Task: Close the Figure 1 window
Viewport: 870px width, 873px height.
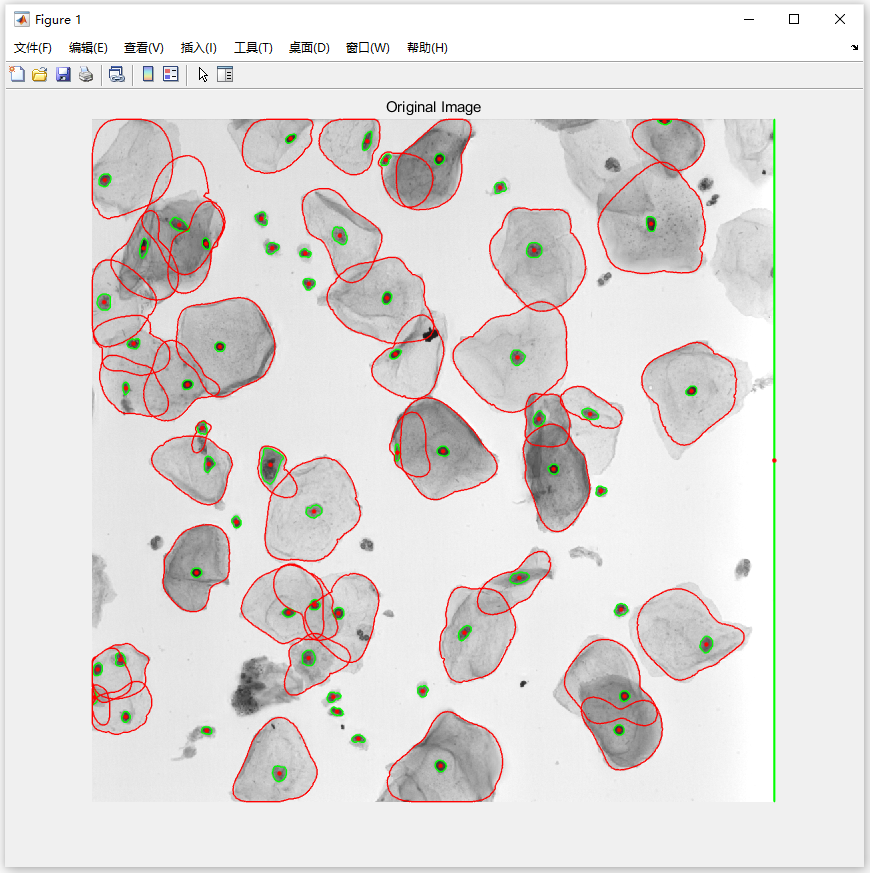Action: [x=840, y=19]
